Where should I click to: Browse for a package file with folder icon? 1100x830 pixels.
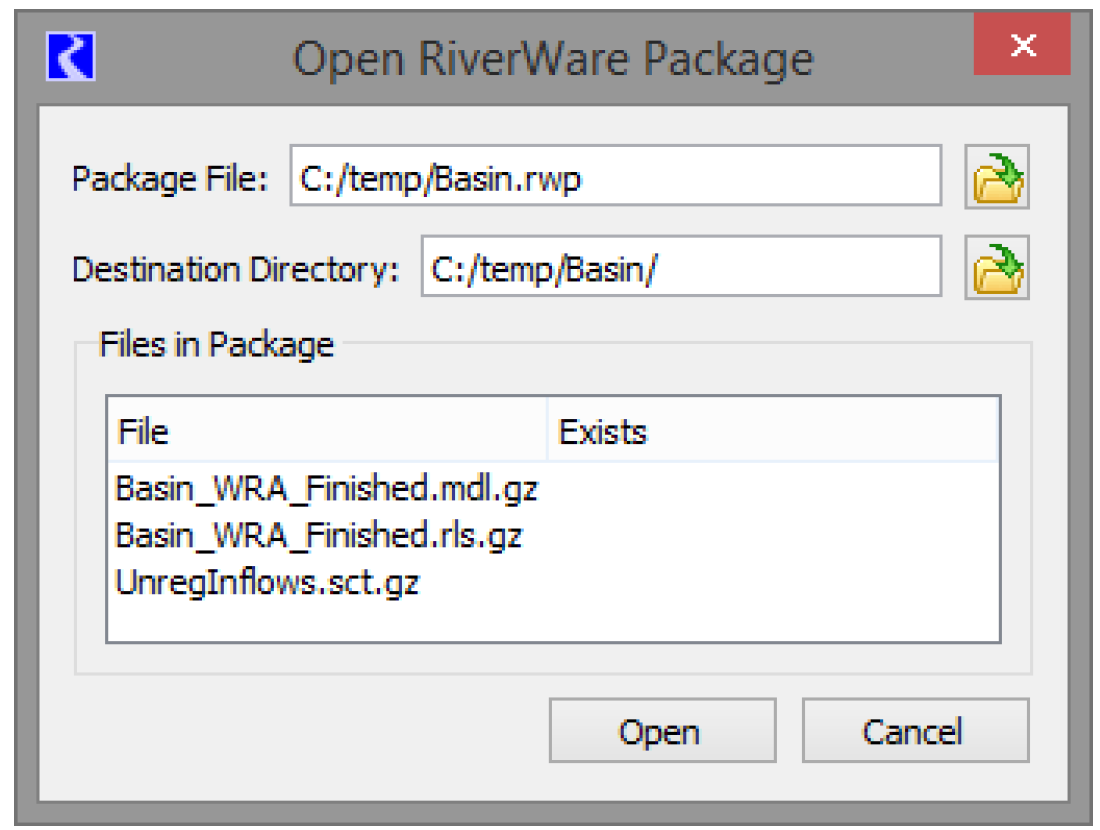pos(996,178)
